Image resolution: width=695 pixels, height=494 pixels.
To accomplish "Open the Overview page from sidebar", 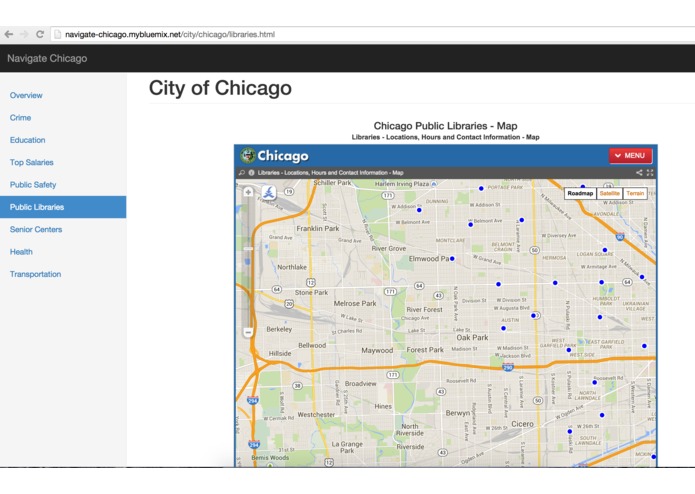I will coord(26,95).
